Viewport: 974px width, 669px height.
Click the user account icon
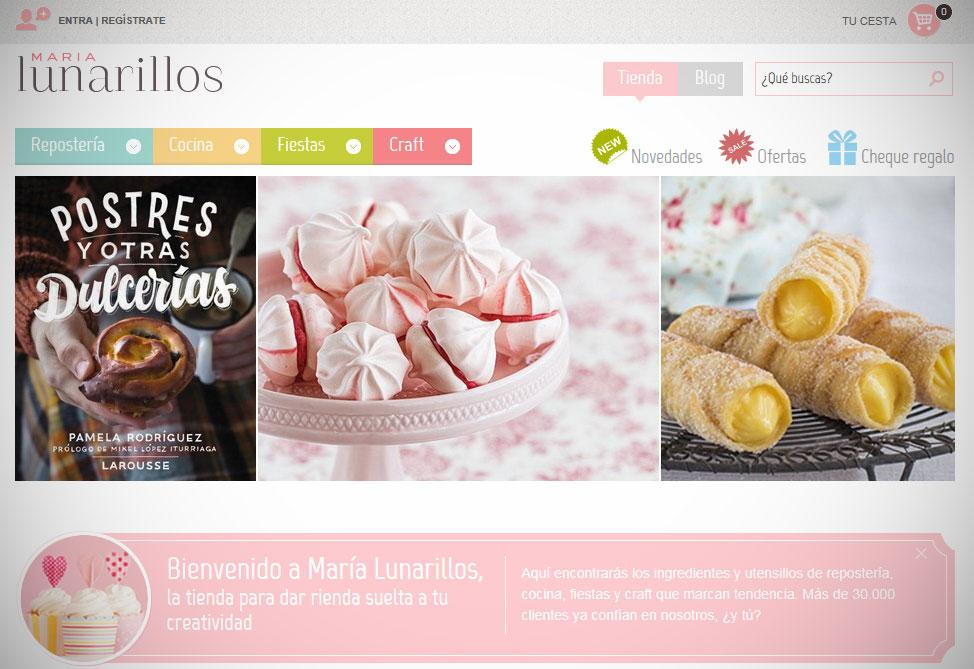pos(32,19)
